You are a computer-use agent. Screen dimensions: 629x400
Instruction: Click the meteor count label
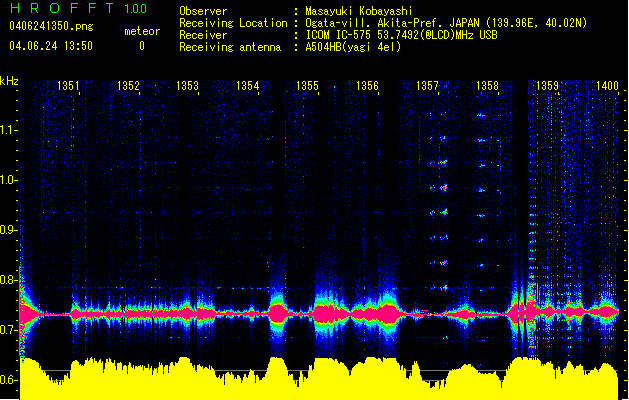point(142,31)
